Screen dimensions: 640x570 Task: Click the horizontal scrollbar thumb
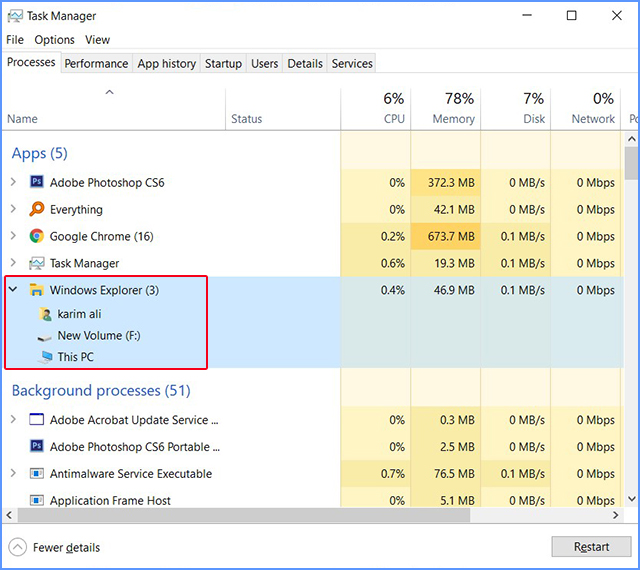[243, 515]
